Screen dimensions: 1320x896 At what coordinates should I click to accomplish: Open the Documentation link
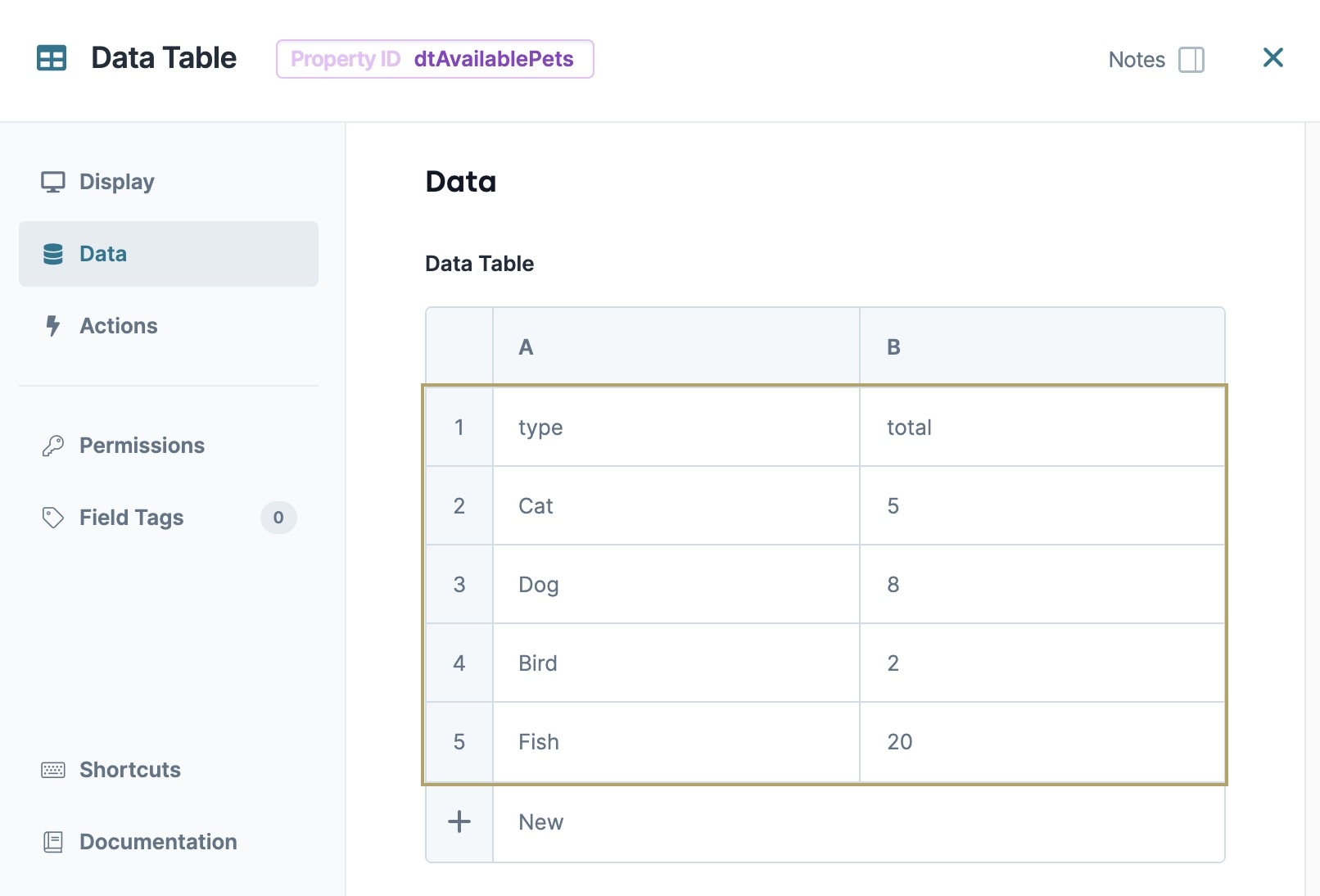[x=169, y=842]
